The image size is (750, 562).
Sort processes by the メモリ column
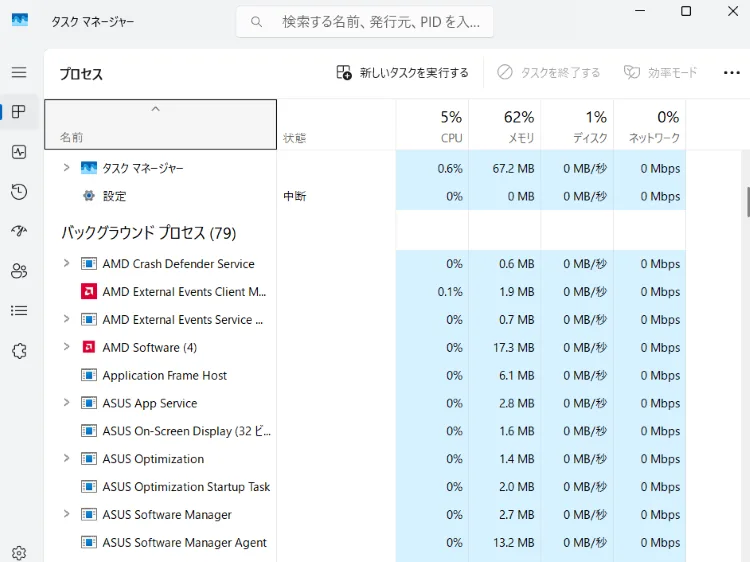(505, 126)
